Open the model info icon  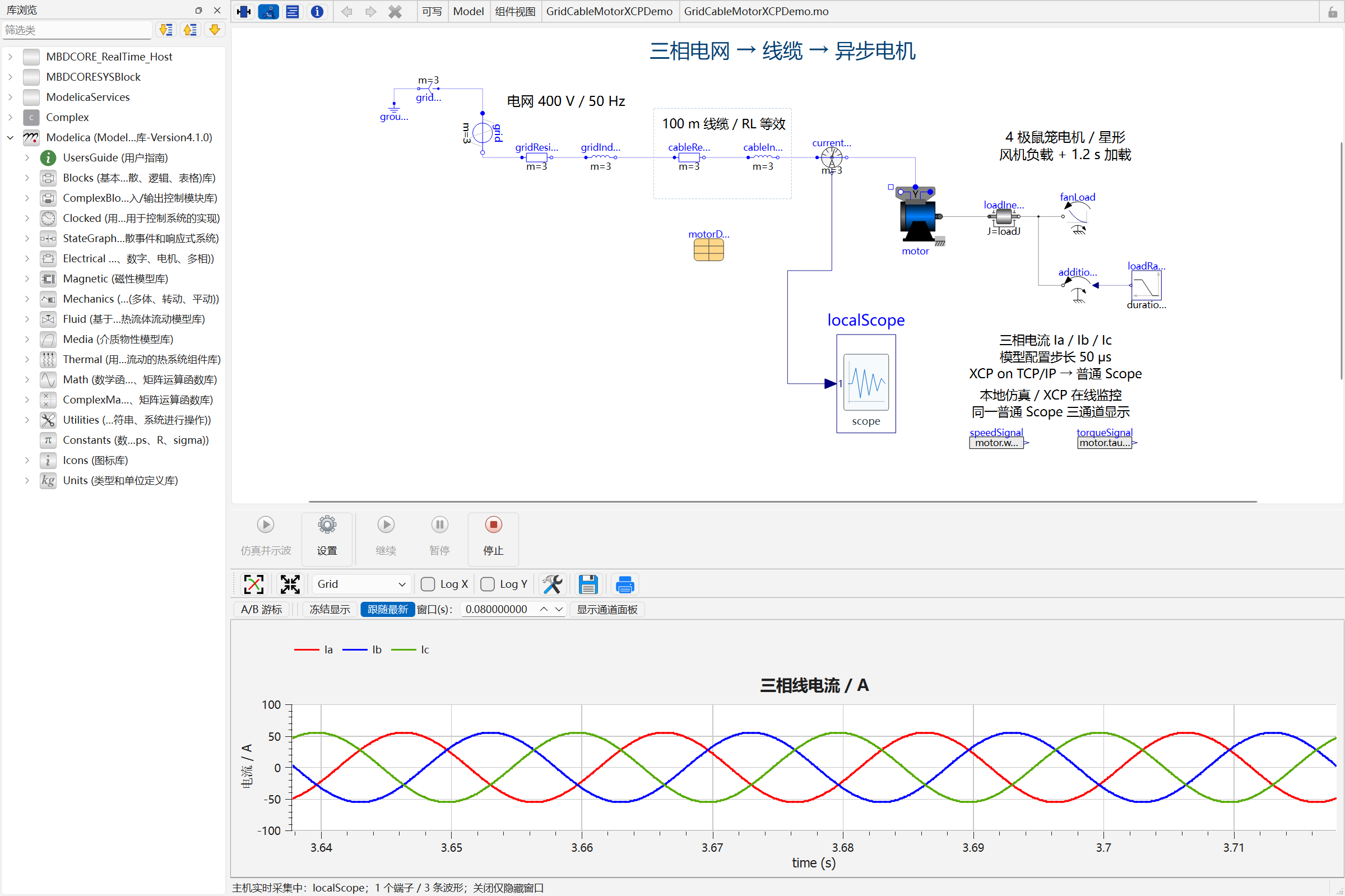pos(317,11)
